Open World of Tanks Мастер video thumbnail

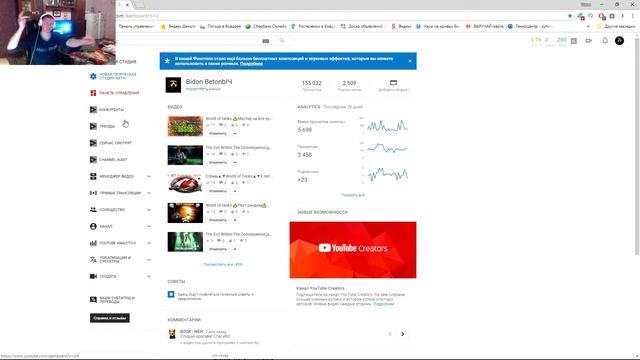pos(185,126)
